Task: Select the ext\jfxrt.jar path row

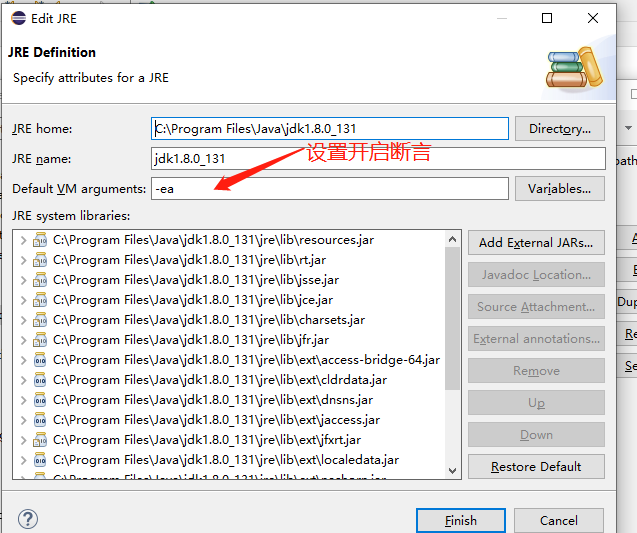Action: pyautogui.click(x=207, y=440)
